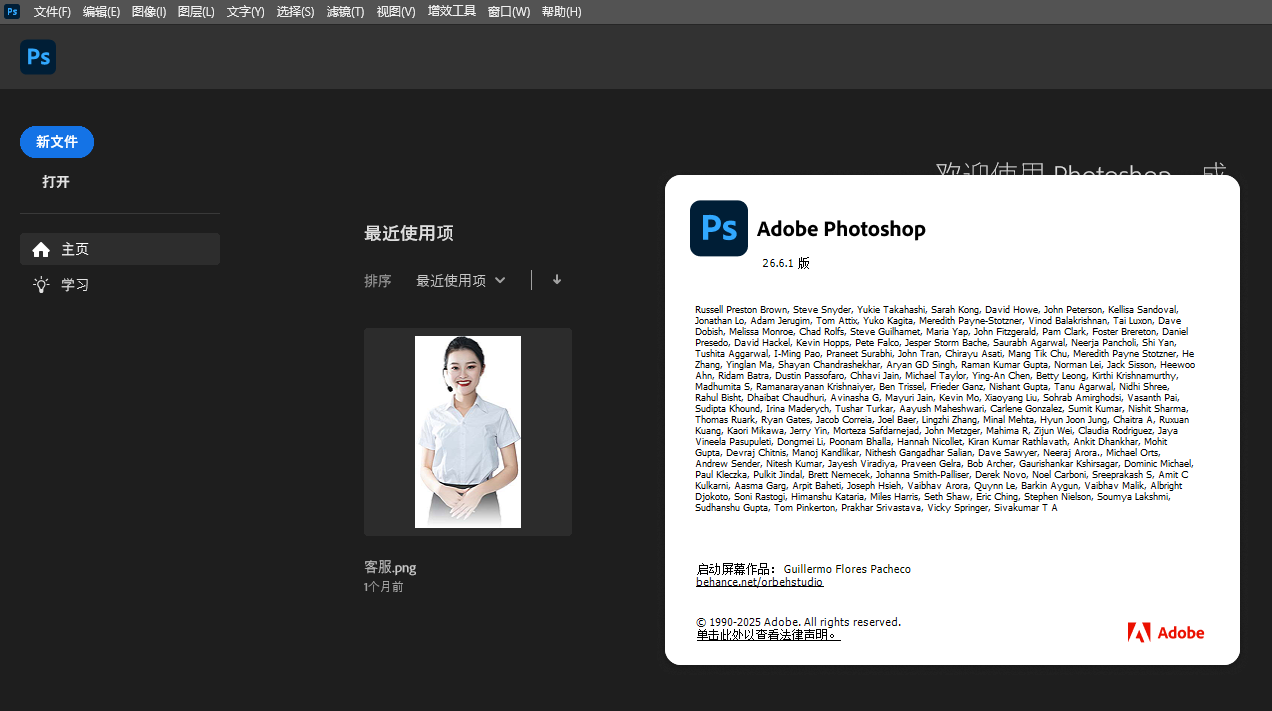Open the 文字(Y) menu

pyautogui.click(x=245, y=12)
